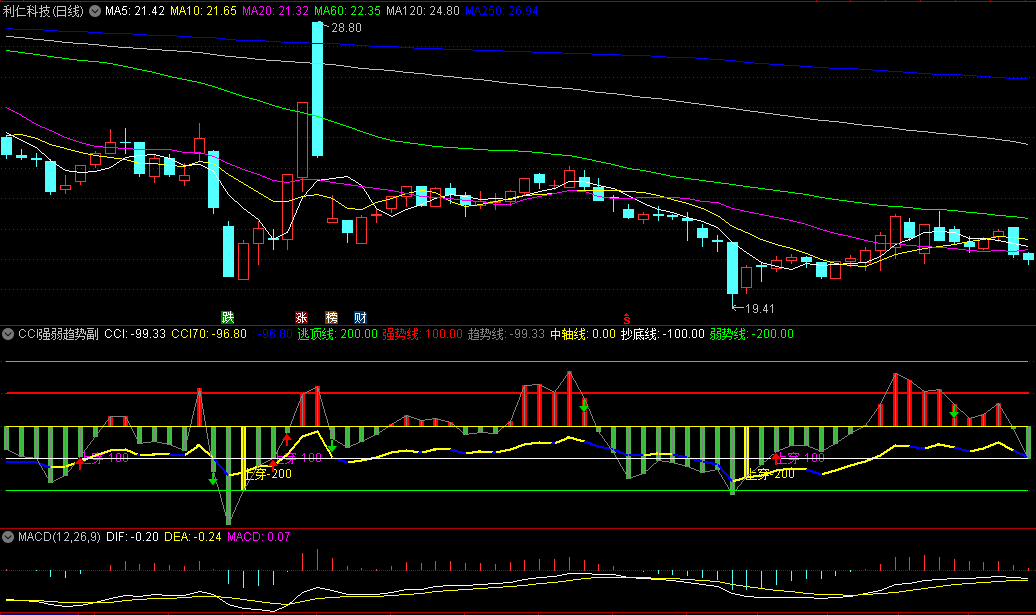Click the DEA: -0.24 value
Screen dimensions: 1036x615
[193, 537]
